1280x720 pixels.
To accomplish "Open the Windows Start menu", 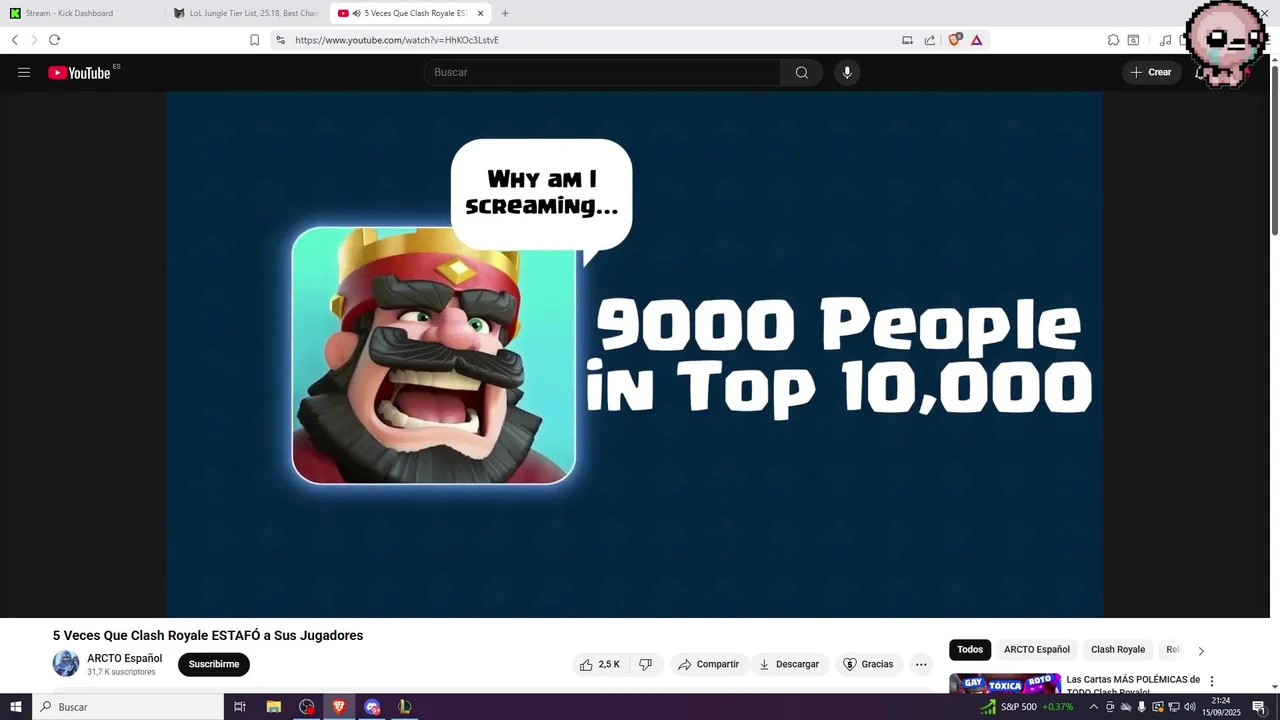I will click(16, 707).
